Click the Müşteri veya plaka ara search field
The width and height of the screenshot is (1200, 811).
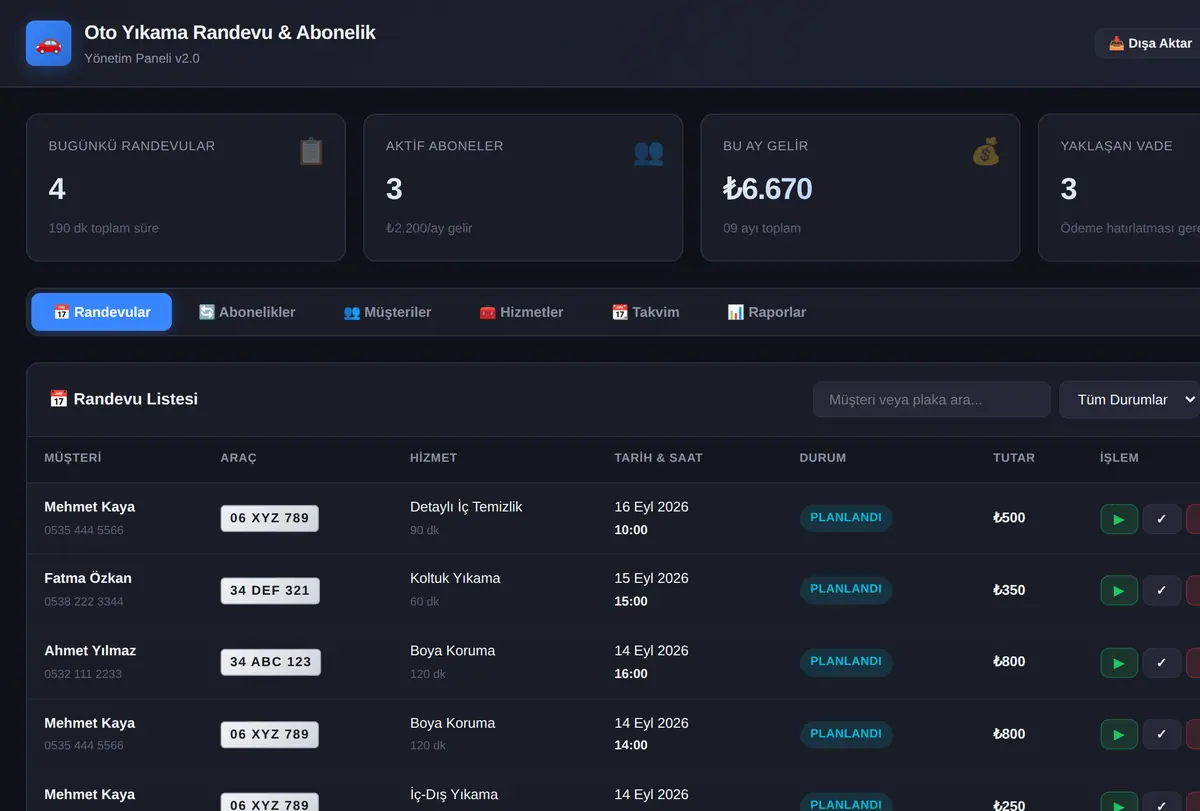click(x=931, y=400)
